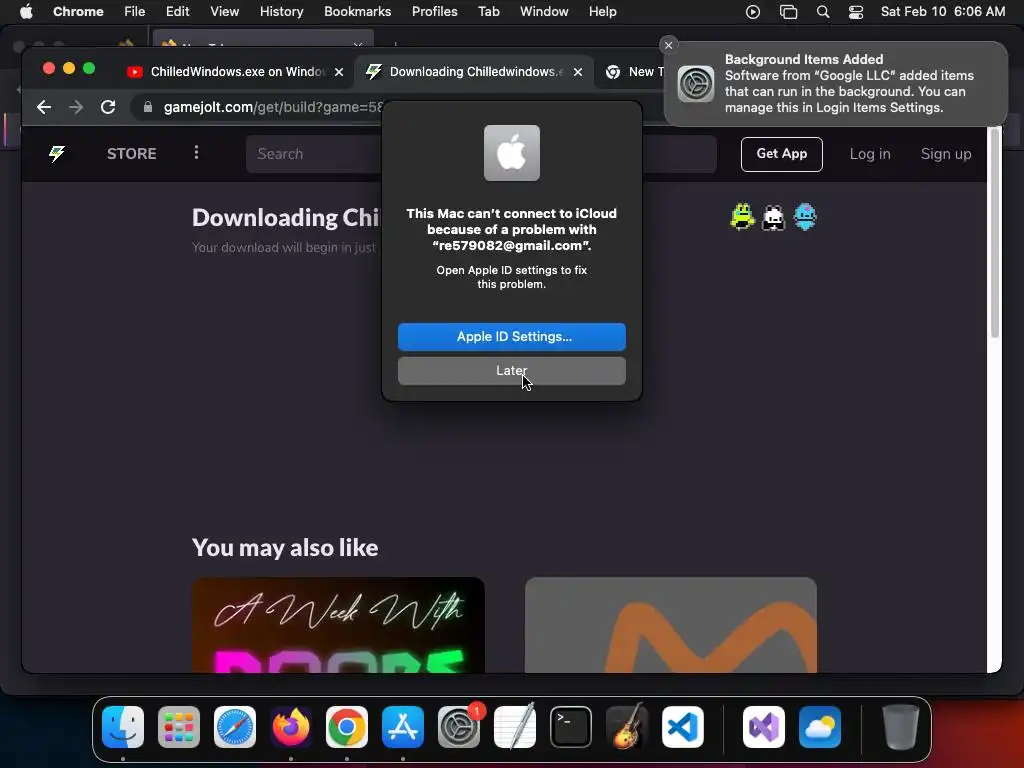
Task: Click Later in the iCloud dialog
Action: pos(512,371)
